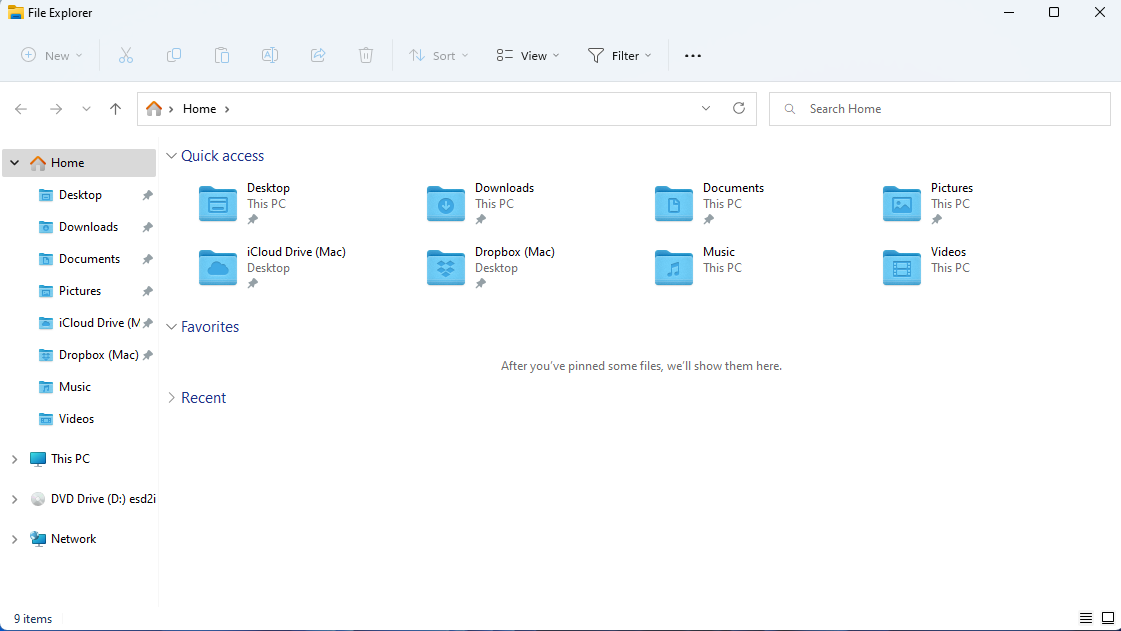This screenshot has height=631, width=1121.
Task: Click the Paste icon in the toolbar
Action: 222,55
